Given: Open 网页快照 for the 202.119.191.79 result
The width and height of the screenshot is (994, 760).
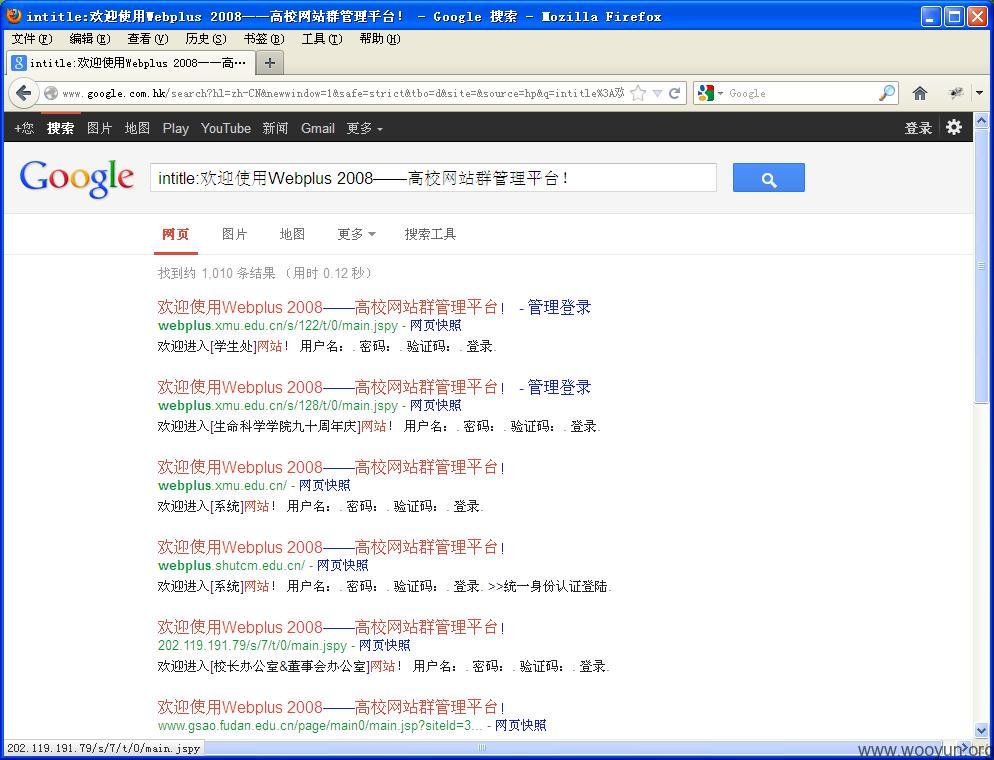Looking at the screenshot, I should click(x=385, y=645).
